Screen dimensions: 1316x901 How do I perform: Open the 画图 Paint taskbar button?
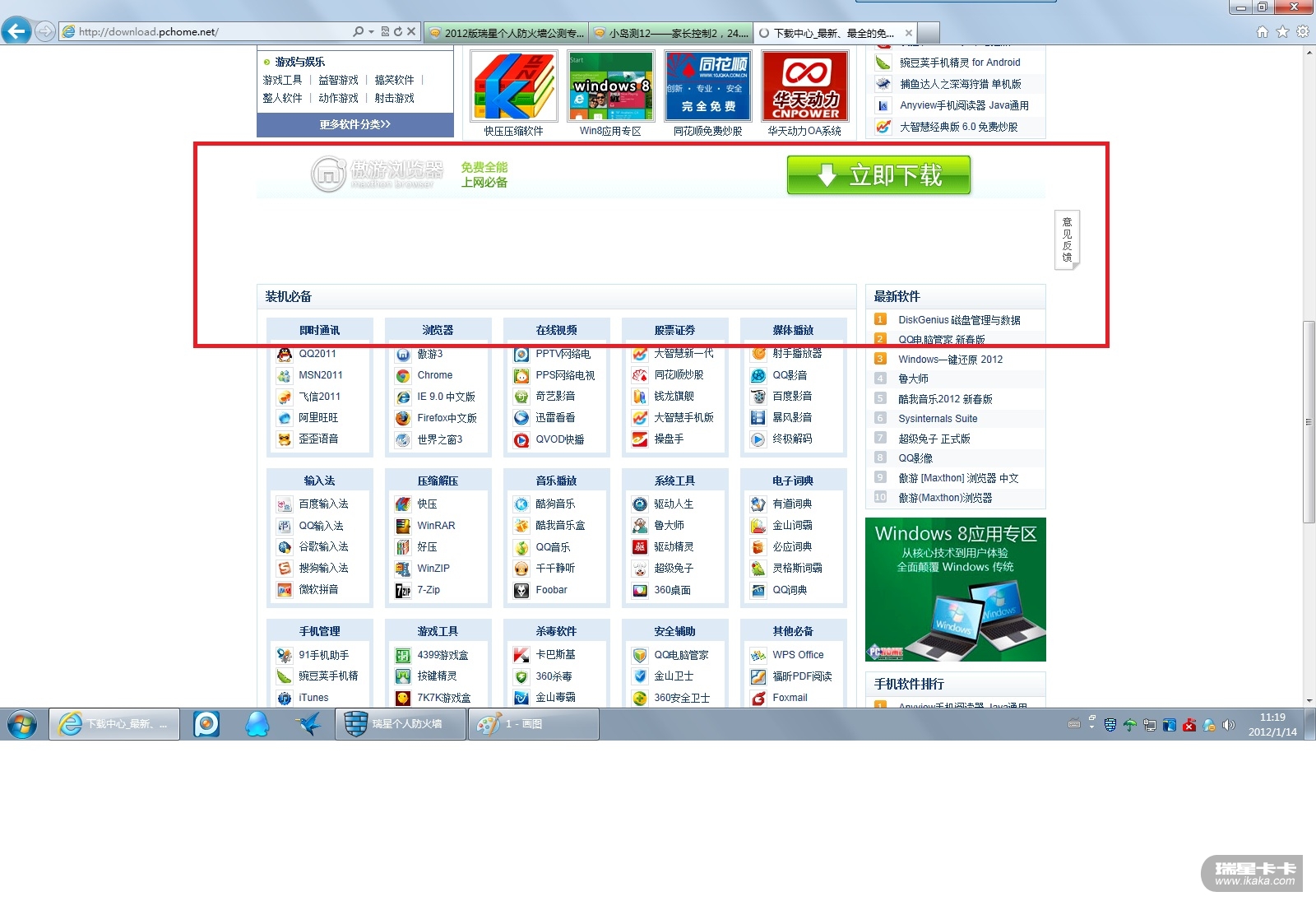pos(533,724)
